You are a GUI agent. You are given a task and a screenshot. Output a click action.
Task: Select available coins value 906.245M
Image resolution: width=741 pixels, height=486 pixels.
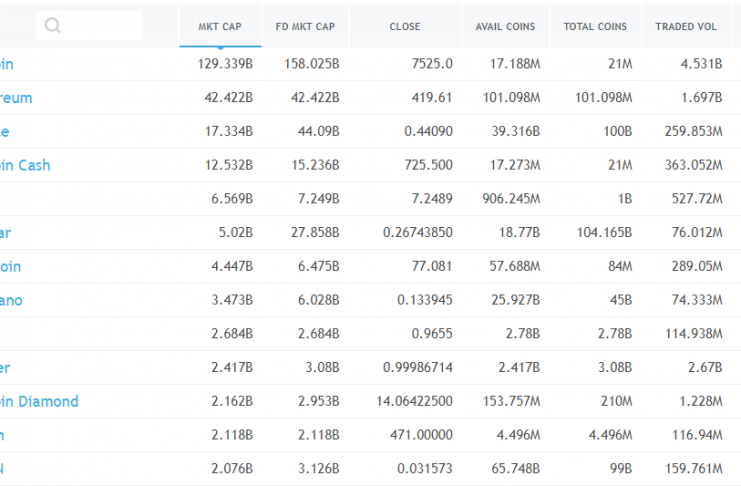click(511, 199)
